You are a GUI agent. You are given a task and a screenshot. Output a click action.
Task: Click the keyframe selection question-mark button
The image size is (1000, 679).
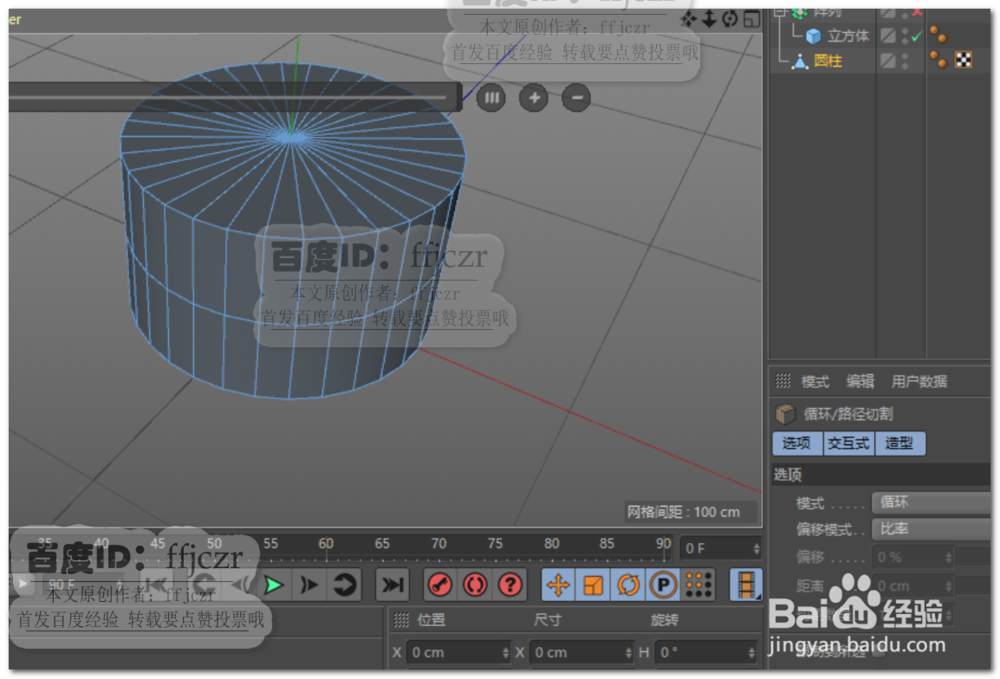[x=510, y=585]
